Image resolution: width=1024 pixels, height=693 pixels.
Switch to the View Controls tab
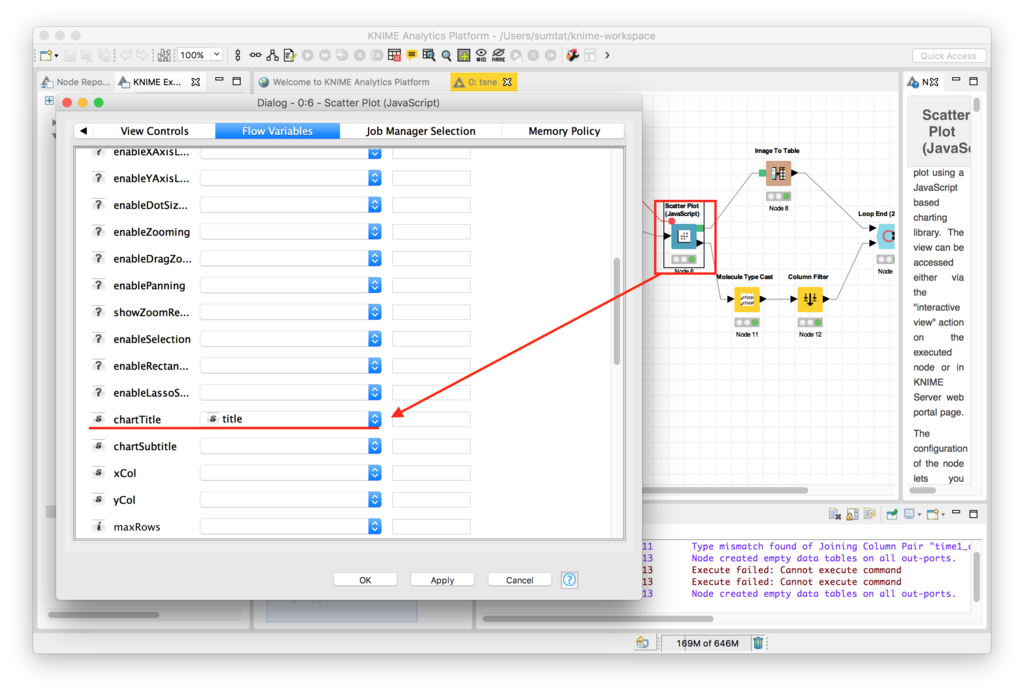coord(154,131)
